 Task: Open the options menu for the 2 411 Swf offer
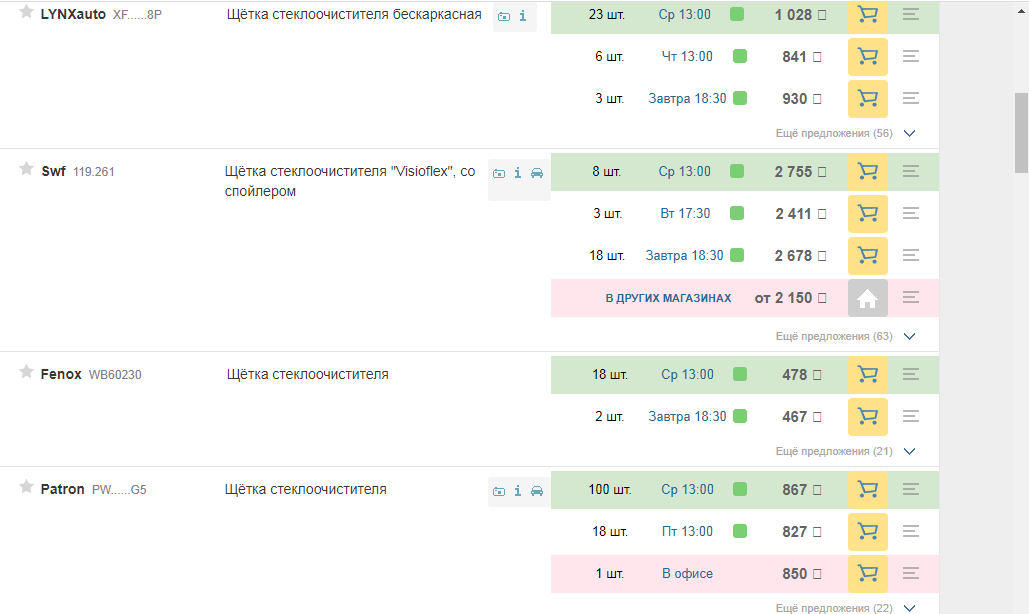[x=910, y=213]
